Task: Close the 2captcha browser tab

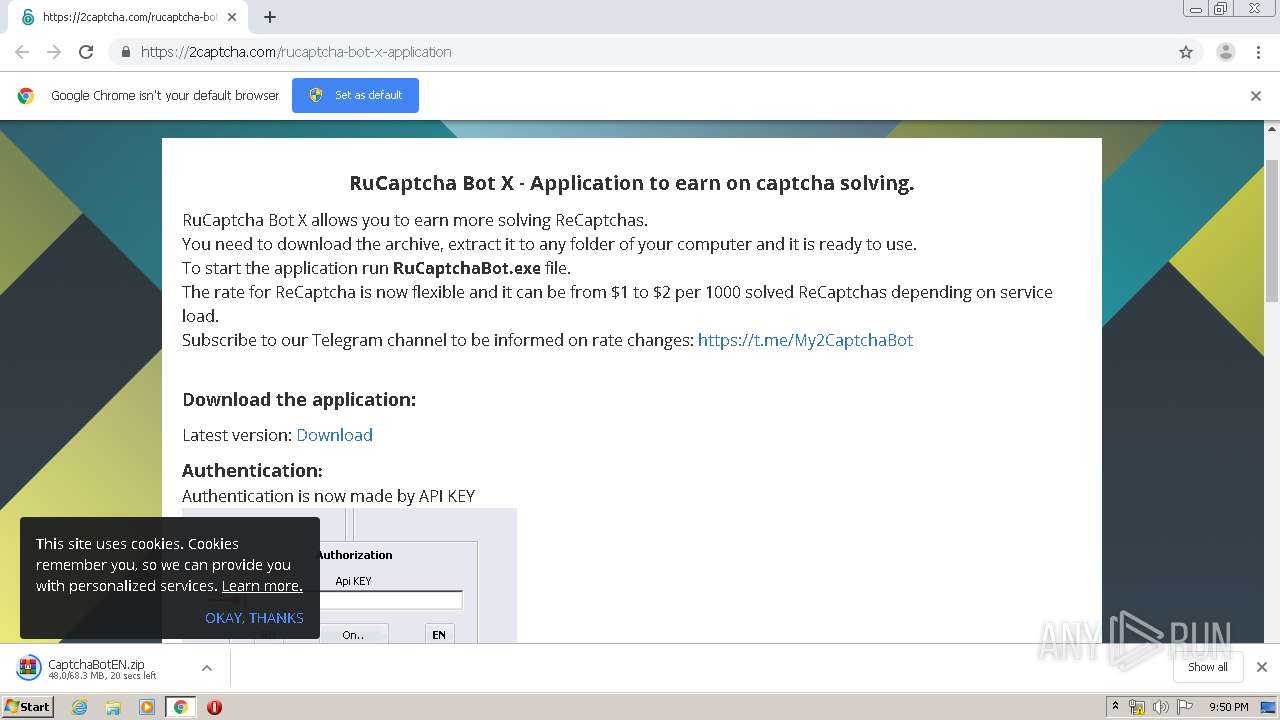Action: click(x=232, y=17)
